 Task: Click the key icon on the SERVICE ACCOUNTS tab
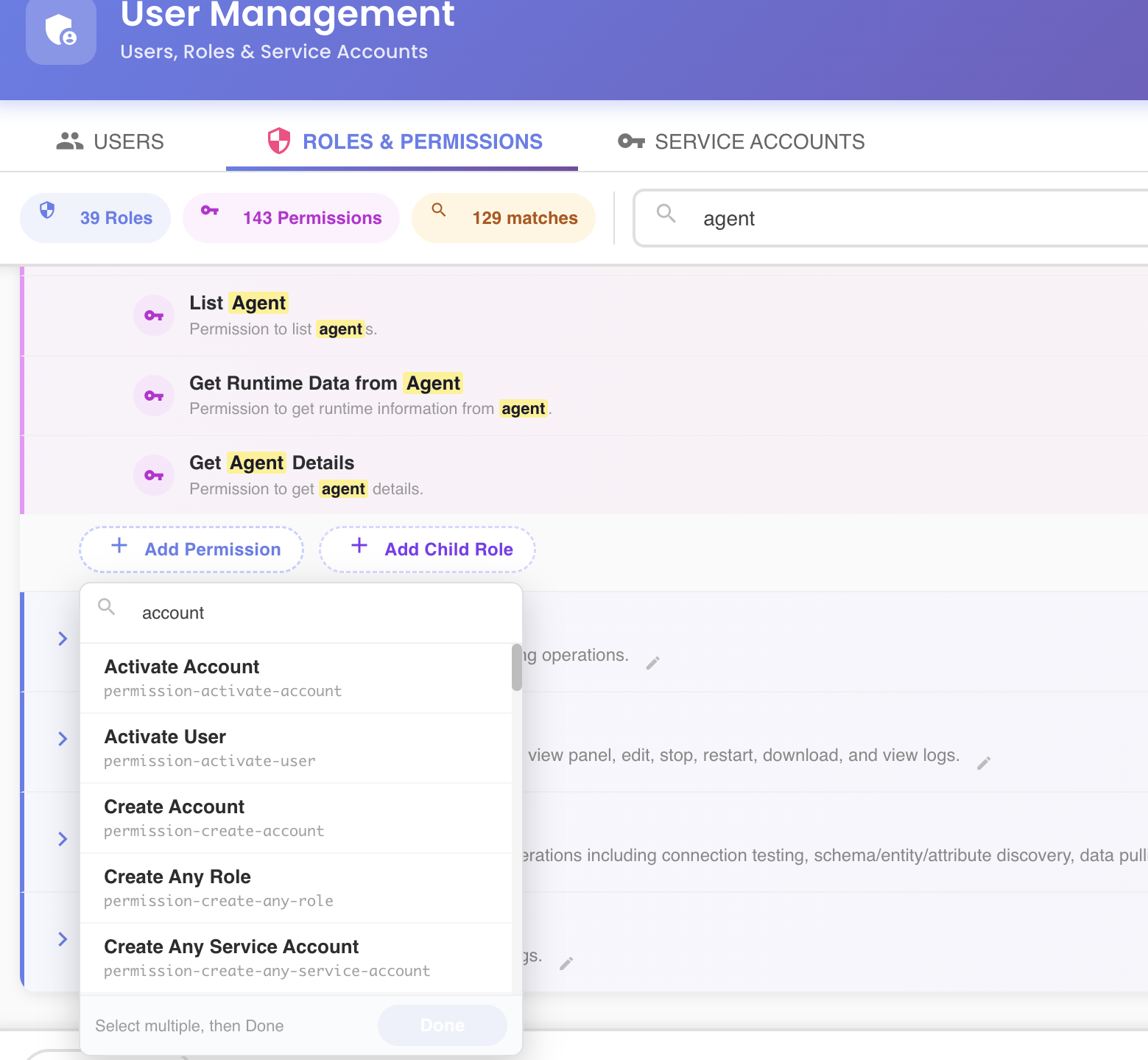tap(631, 141)
